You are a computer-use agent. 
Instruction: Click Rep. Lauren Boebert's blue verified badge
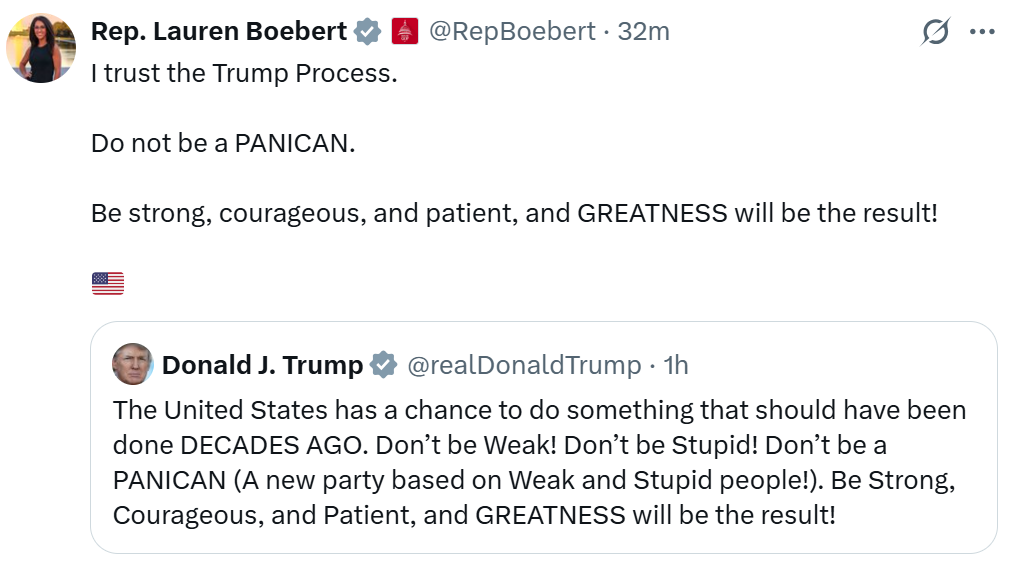coord(367,32)
